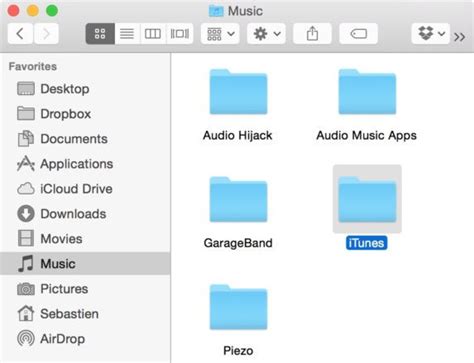
Task: Click the highlighted iTunes folder name
Action: click(x=367, y=243)
